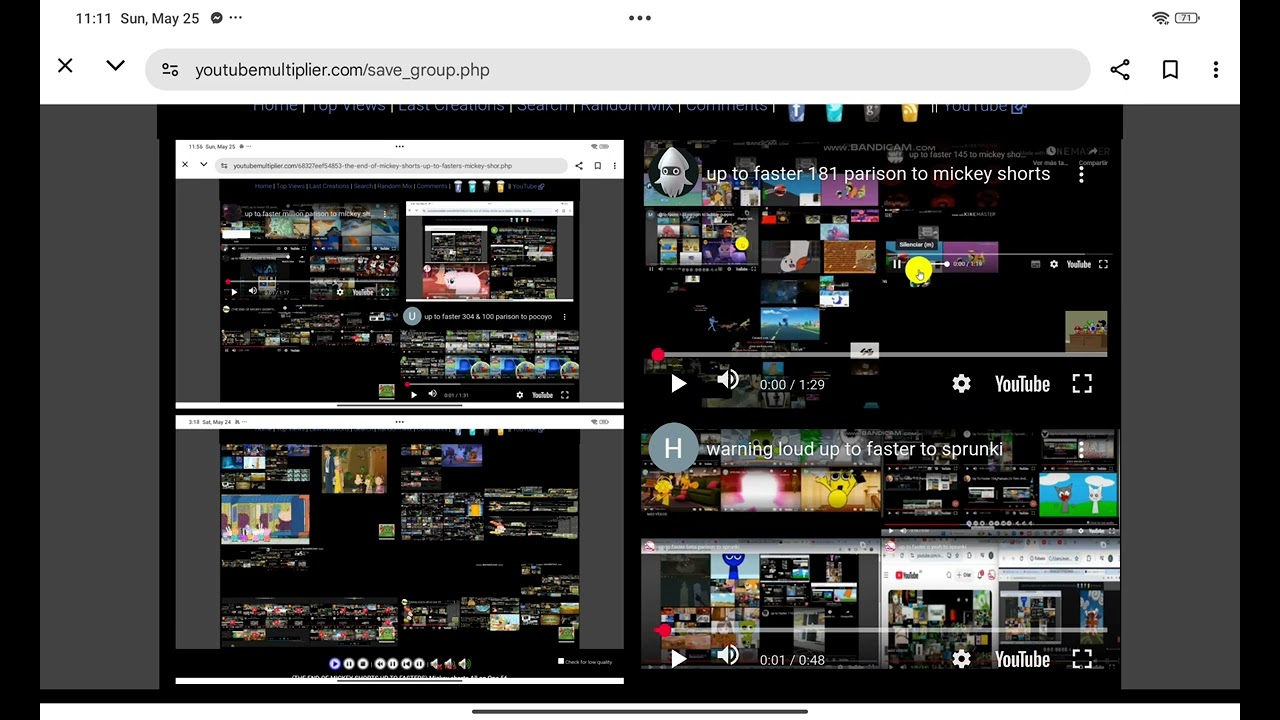
Task: Open the YouTube link in site navigation
Action: coord(986,106)
